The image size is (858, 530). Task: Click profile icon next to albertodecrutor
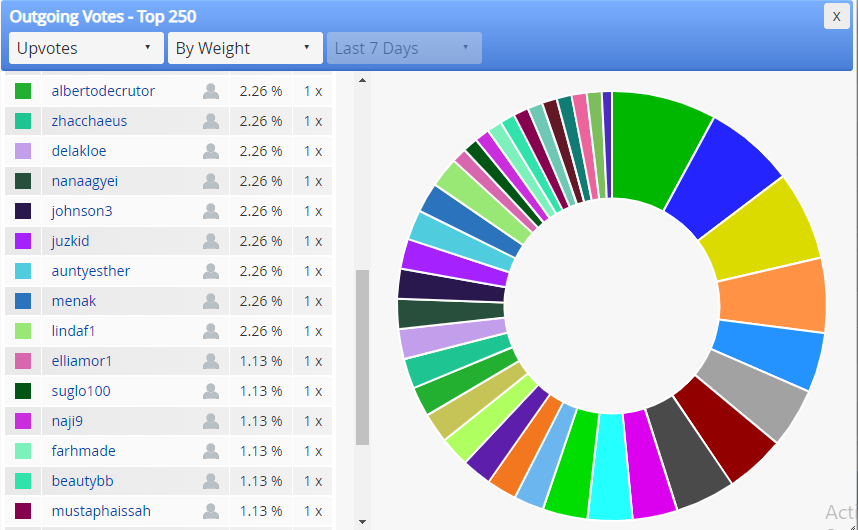[211, 91]
